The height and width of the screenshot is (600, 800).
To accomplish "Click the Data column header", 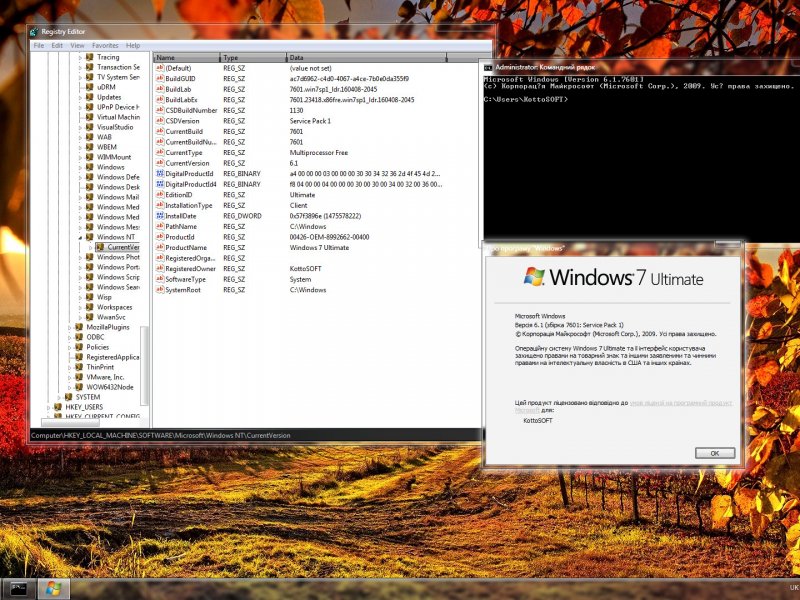I will [366, 58].
